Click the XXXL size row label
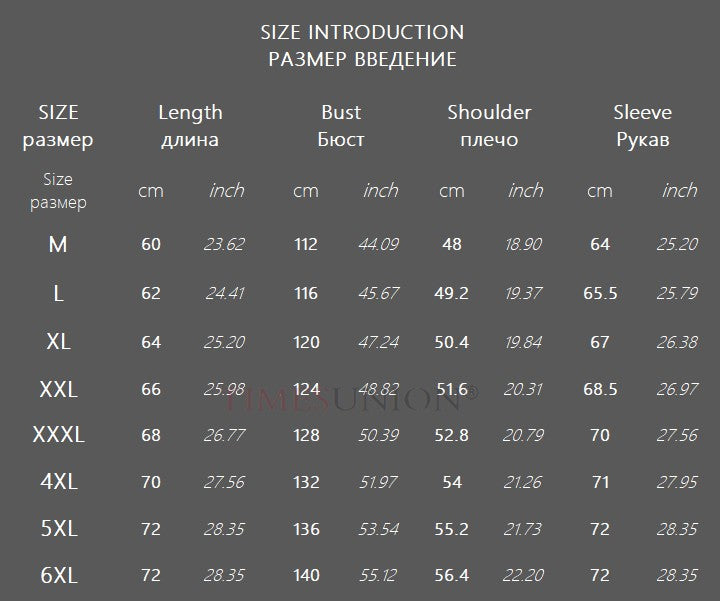720x601 pixels. tap(58, 435)
